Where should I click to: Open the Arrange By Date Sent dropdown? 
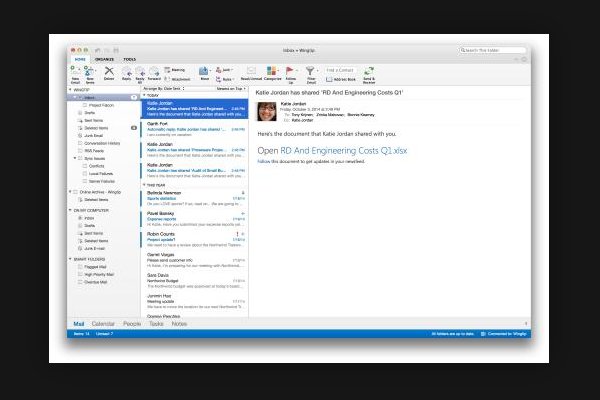click(x=164, y=88)
